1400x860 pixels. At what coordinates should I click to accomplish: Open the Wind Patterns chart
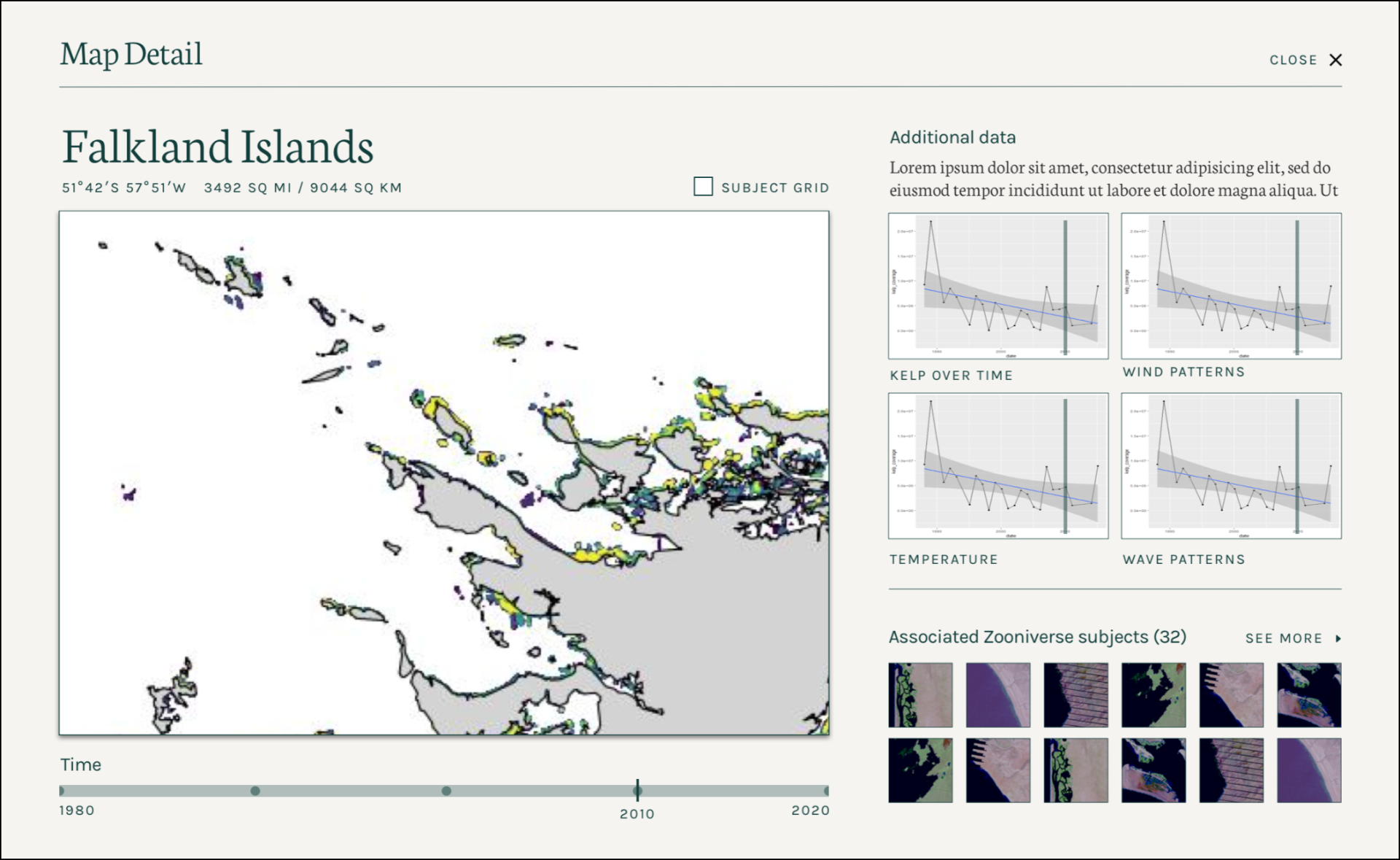[x=1231, y=285]
